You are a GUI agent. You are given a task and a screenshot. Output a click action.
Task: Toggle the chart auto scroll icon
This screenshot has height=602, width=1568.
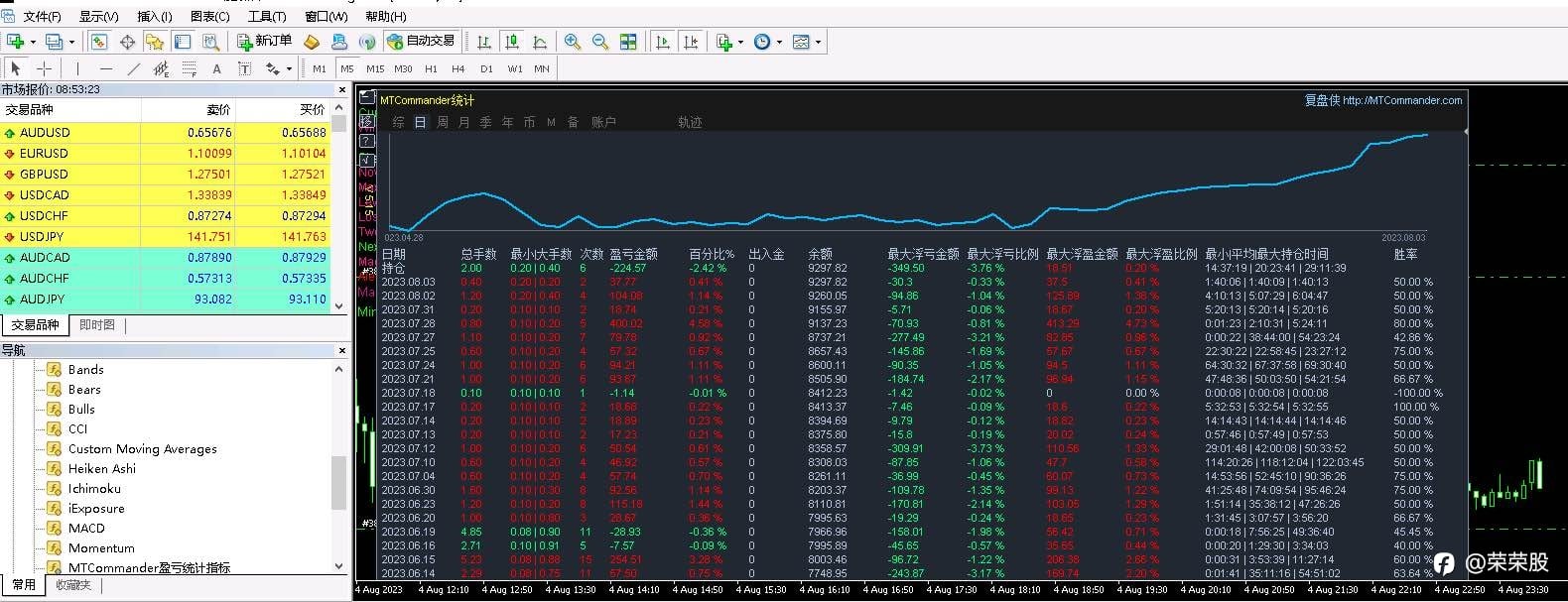(664, 42)
